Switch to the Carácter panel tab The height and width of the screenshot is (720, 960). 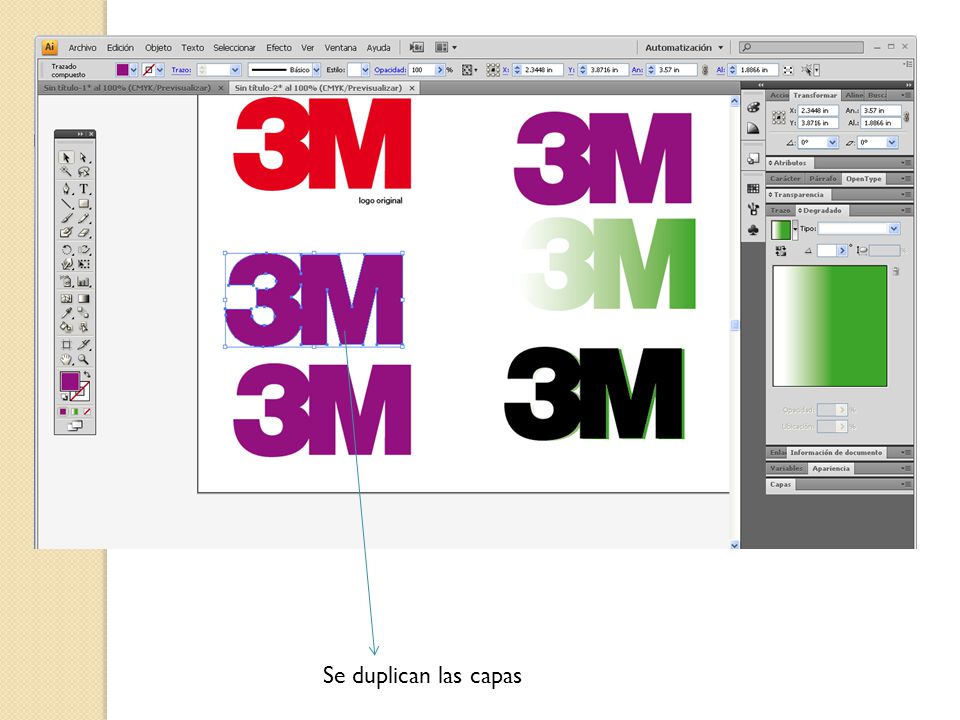coord(785,179)
